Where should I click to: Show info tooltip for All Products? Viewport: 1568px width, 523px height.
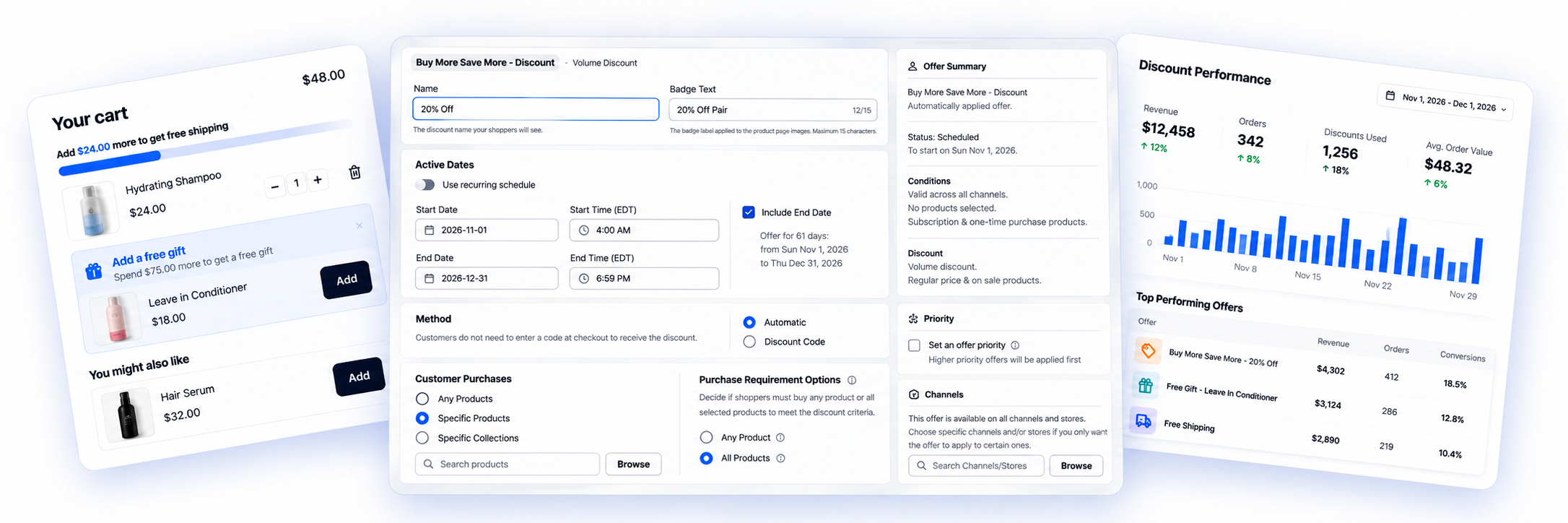[780, 458]
